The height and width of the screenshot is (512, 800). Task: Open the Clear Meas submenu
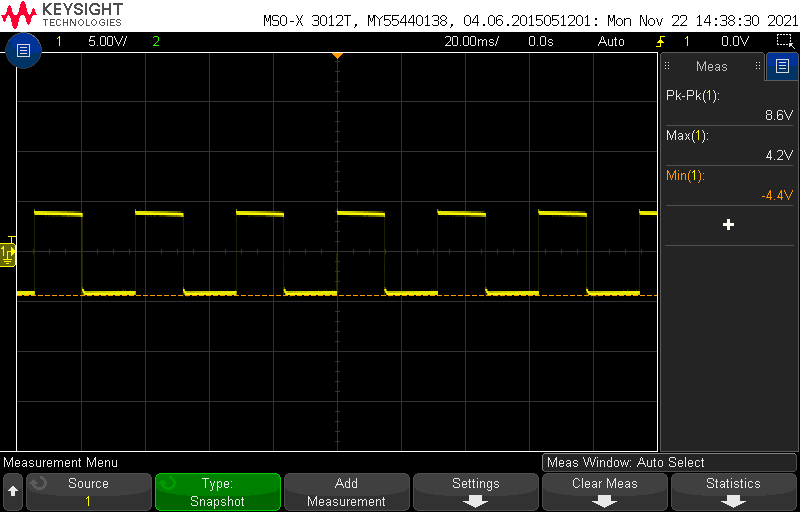(605, 492)
